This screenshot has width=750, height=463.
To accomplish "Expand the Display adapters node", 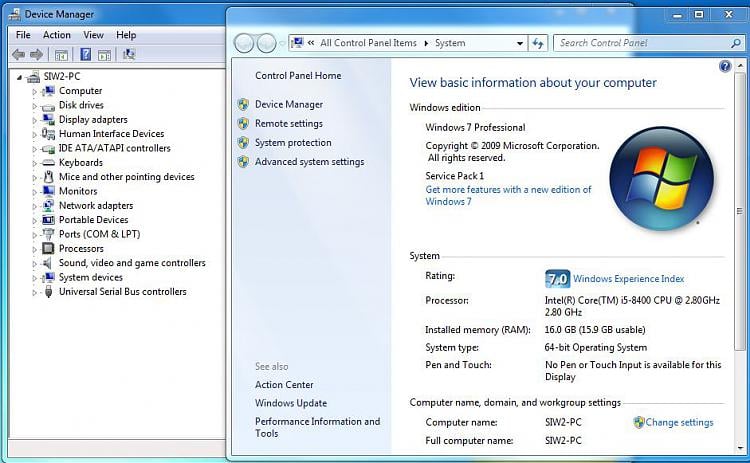I will point(34,120).
